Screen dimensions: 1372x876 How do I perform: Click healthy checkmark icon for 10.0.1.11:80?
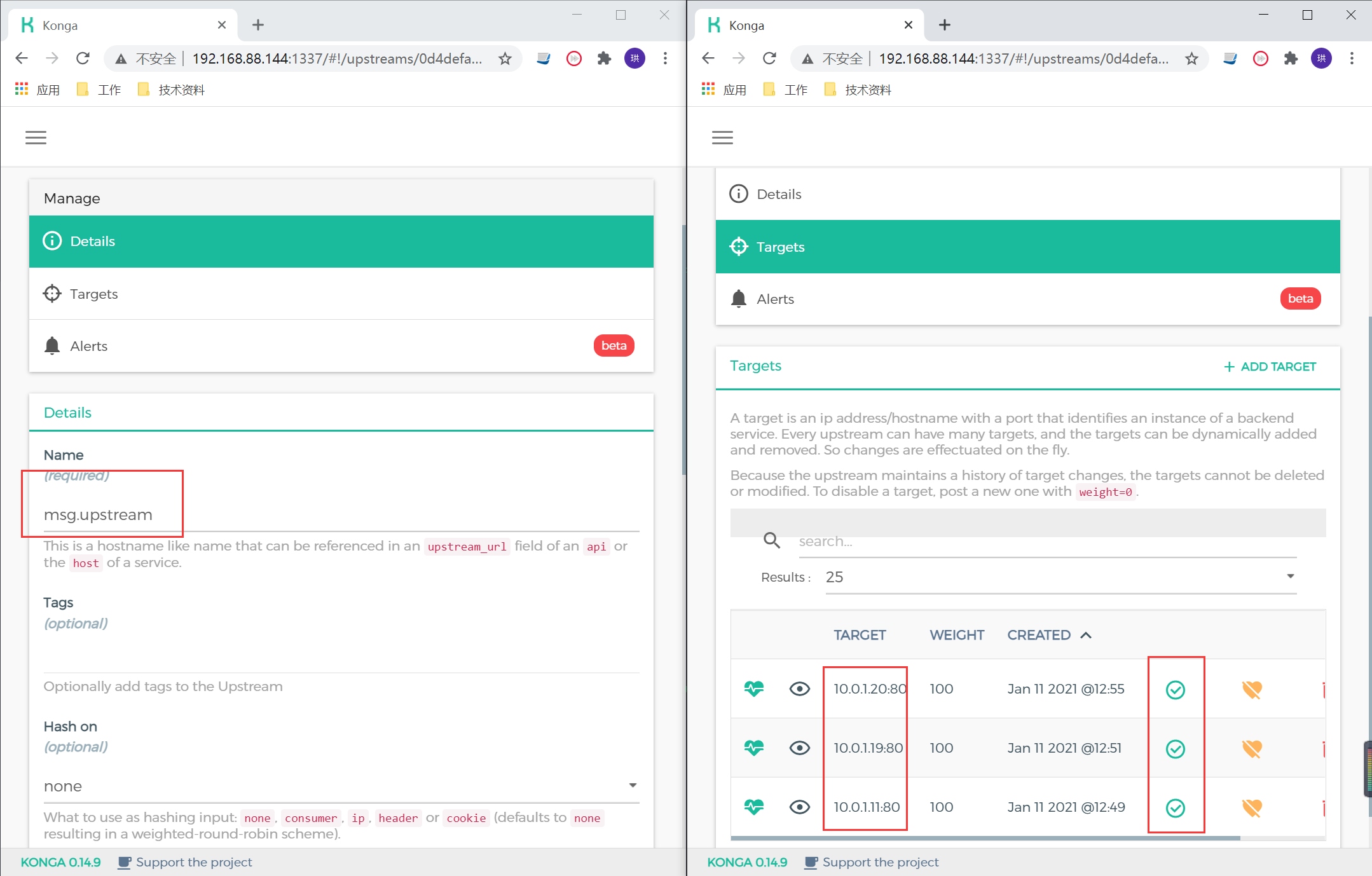(x=1175, y=808)
